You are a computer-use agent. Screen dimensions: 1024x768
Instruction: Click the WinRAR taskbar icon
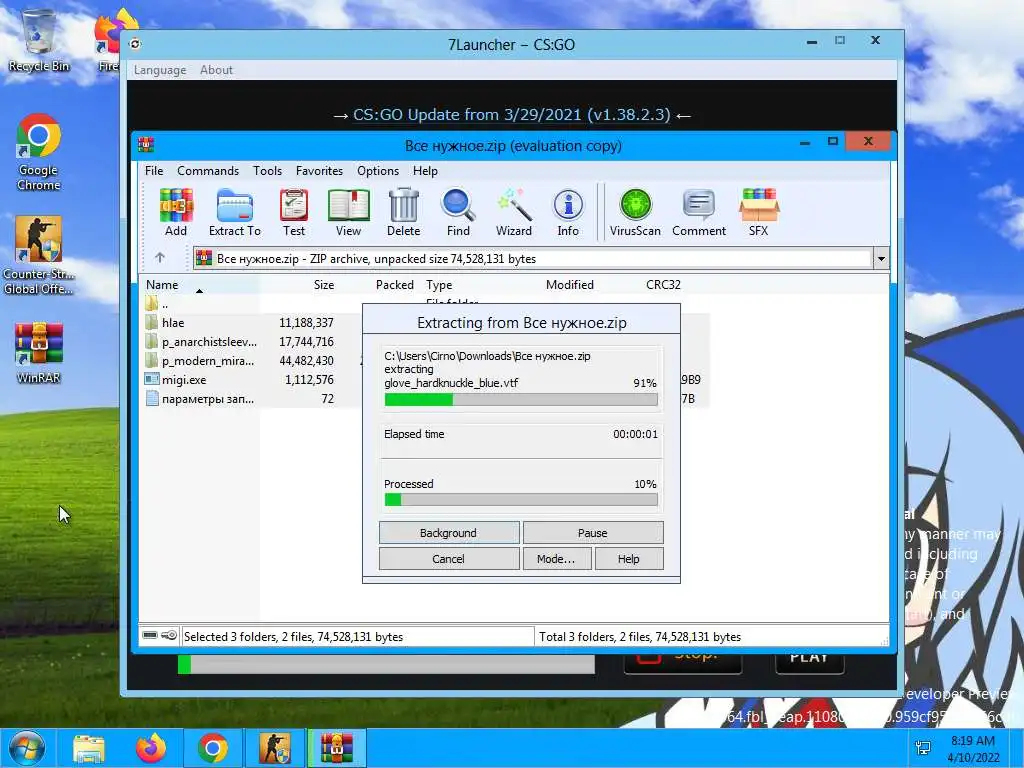click(x=336, y=748)
